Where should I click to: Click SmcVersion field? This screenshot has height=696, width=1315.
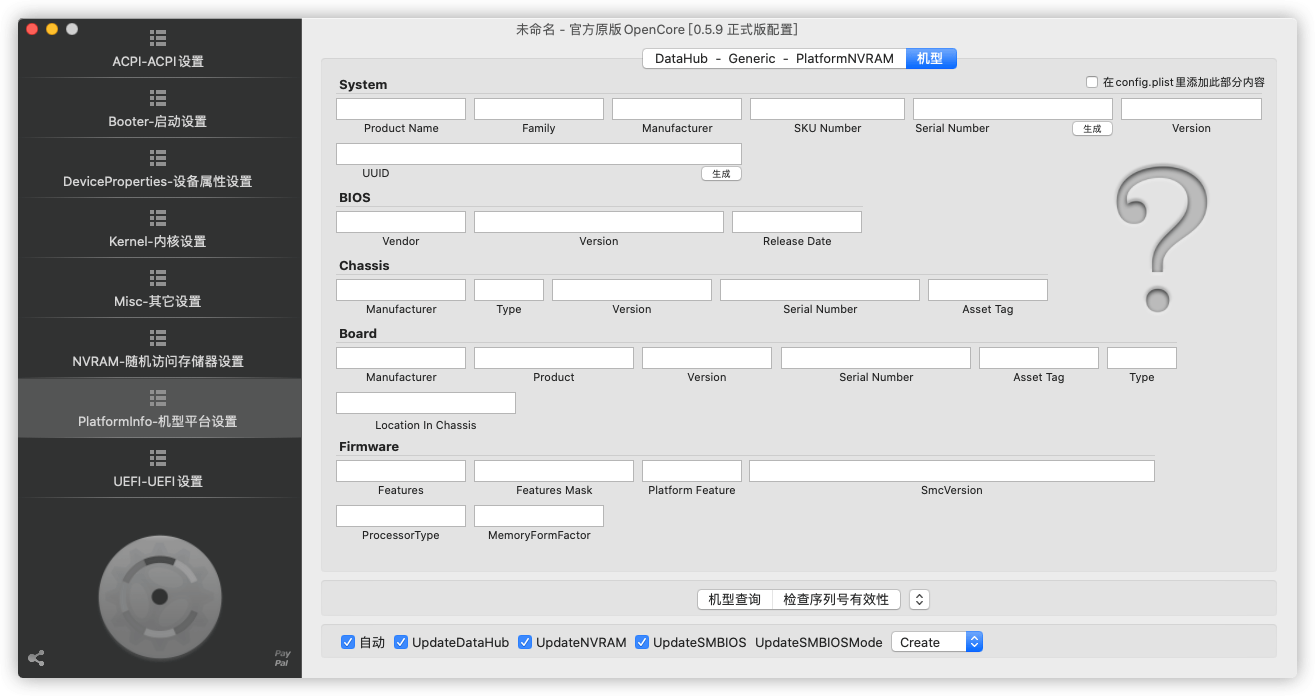coord(952,471)
